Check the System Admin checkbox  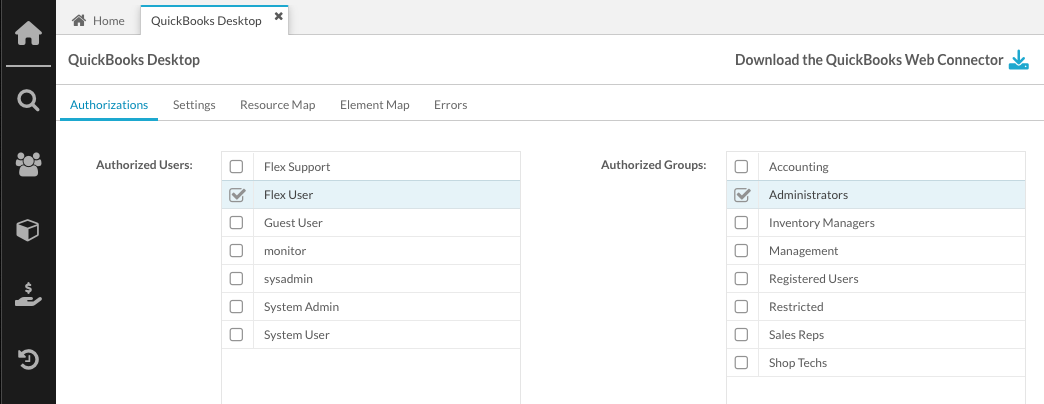(x=236, y=306)
